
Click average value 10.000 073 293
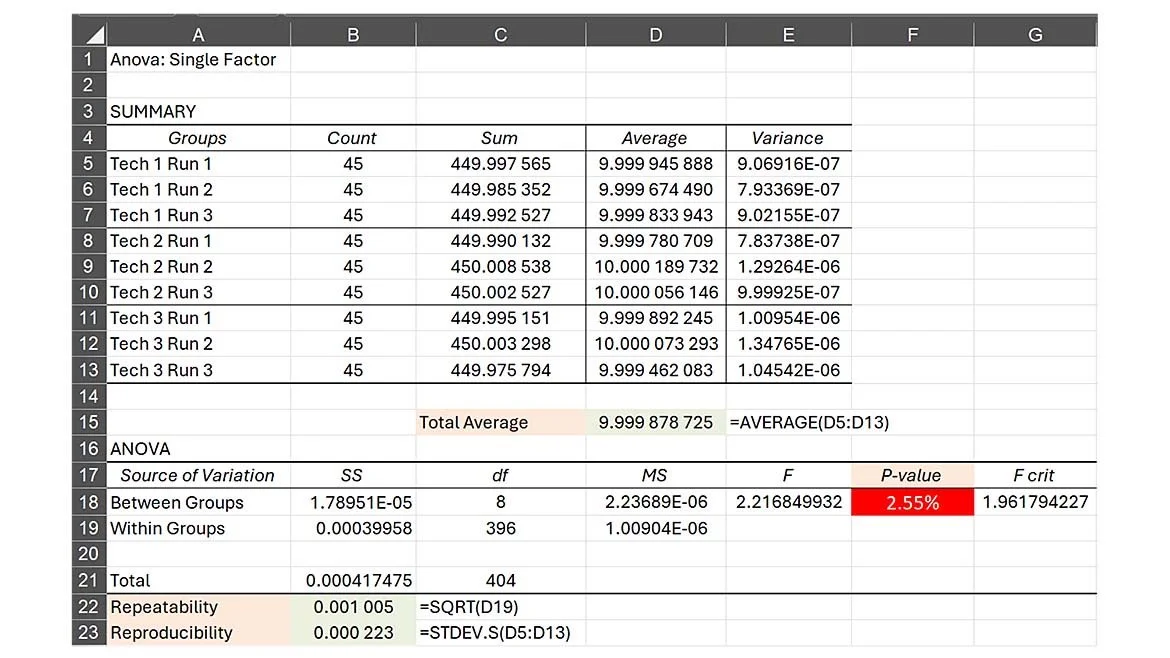click(x=655, y=344)
